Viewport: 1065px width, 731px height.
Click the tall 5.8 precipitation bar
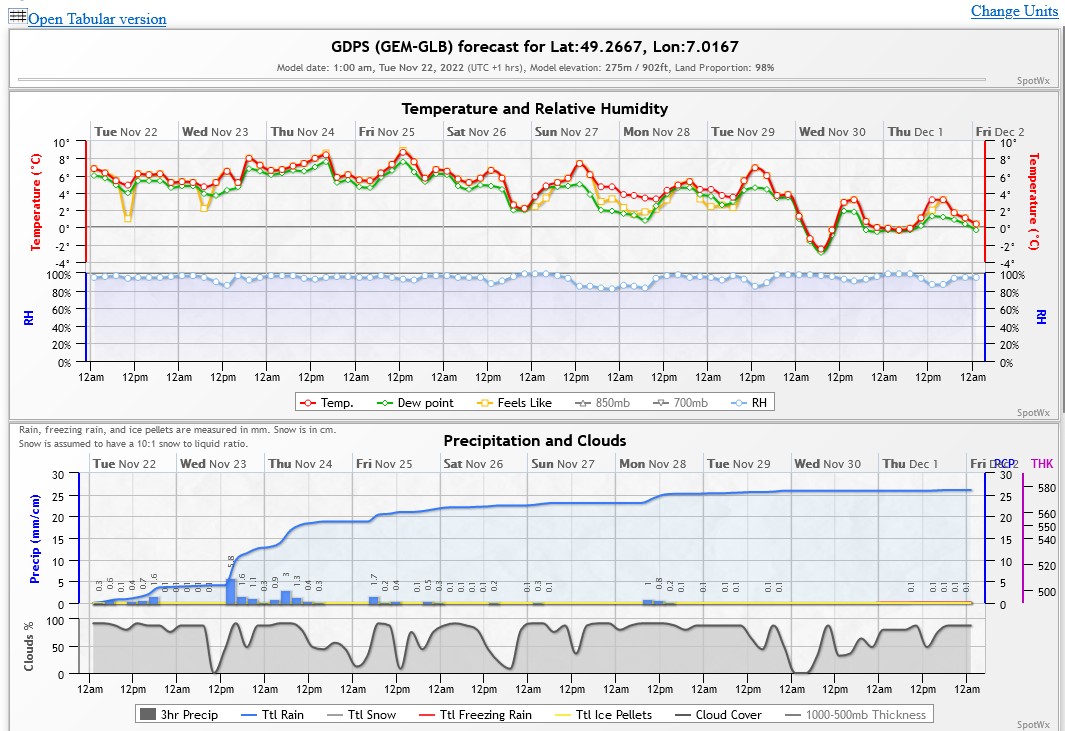(x=231, y=591)
